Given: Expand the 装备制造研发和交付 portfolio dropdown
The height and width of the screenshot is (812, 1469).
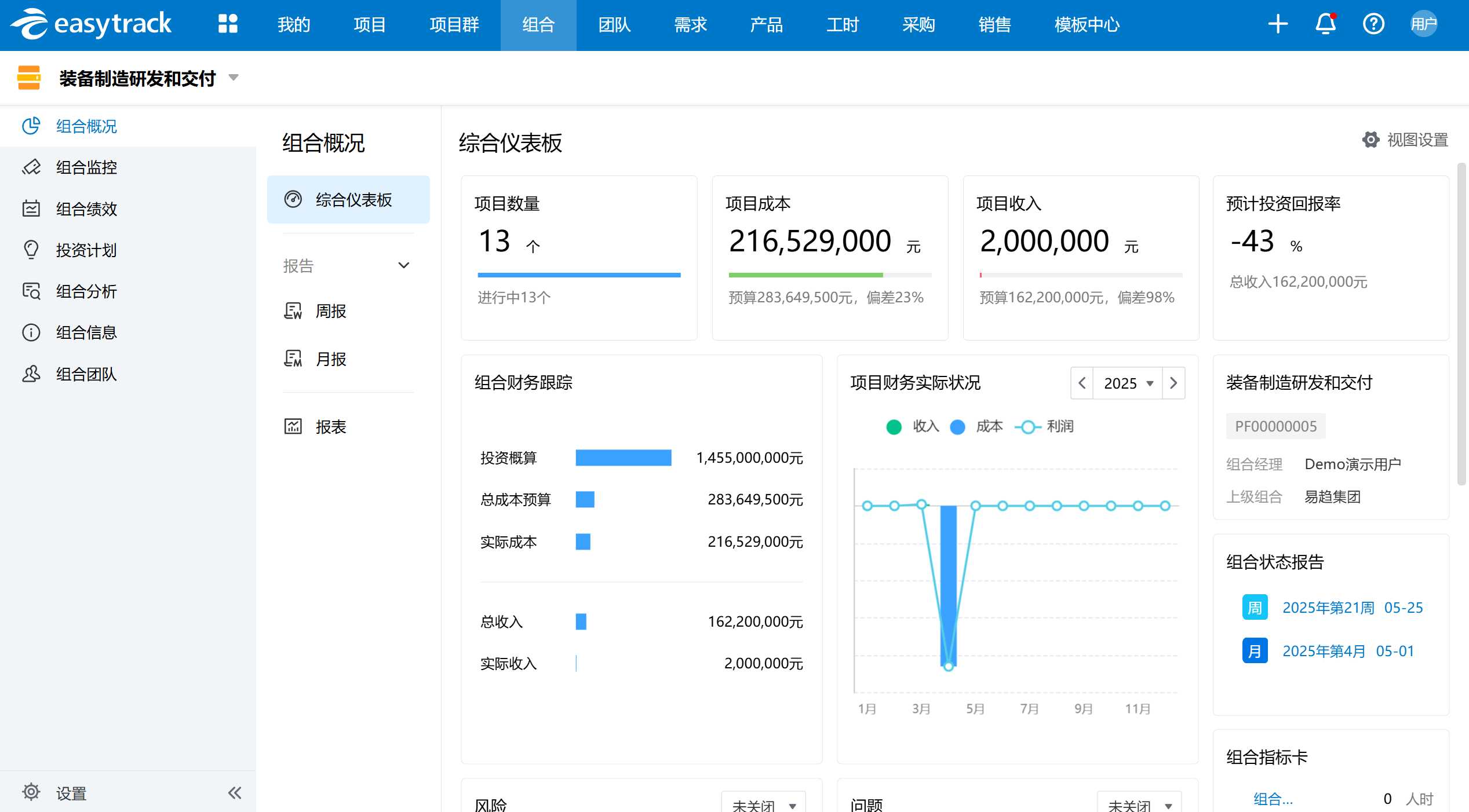Looking at the screenshot, I should [234, 78].
